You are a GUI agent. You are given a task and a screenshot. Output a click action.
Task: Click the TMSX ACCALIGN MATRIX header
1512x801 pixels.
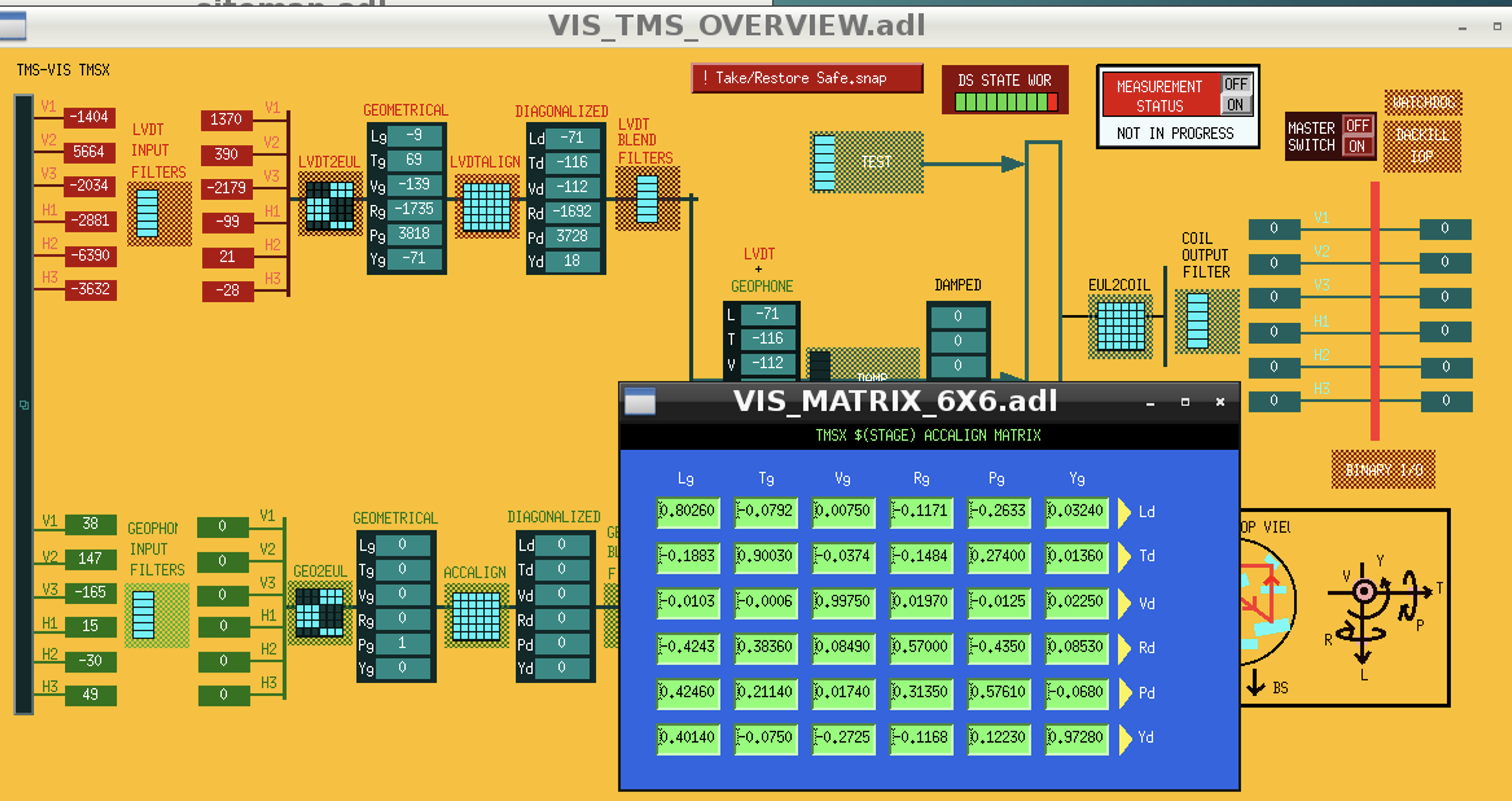(x=928, y=435)
